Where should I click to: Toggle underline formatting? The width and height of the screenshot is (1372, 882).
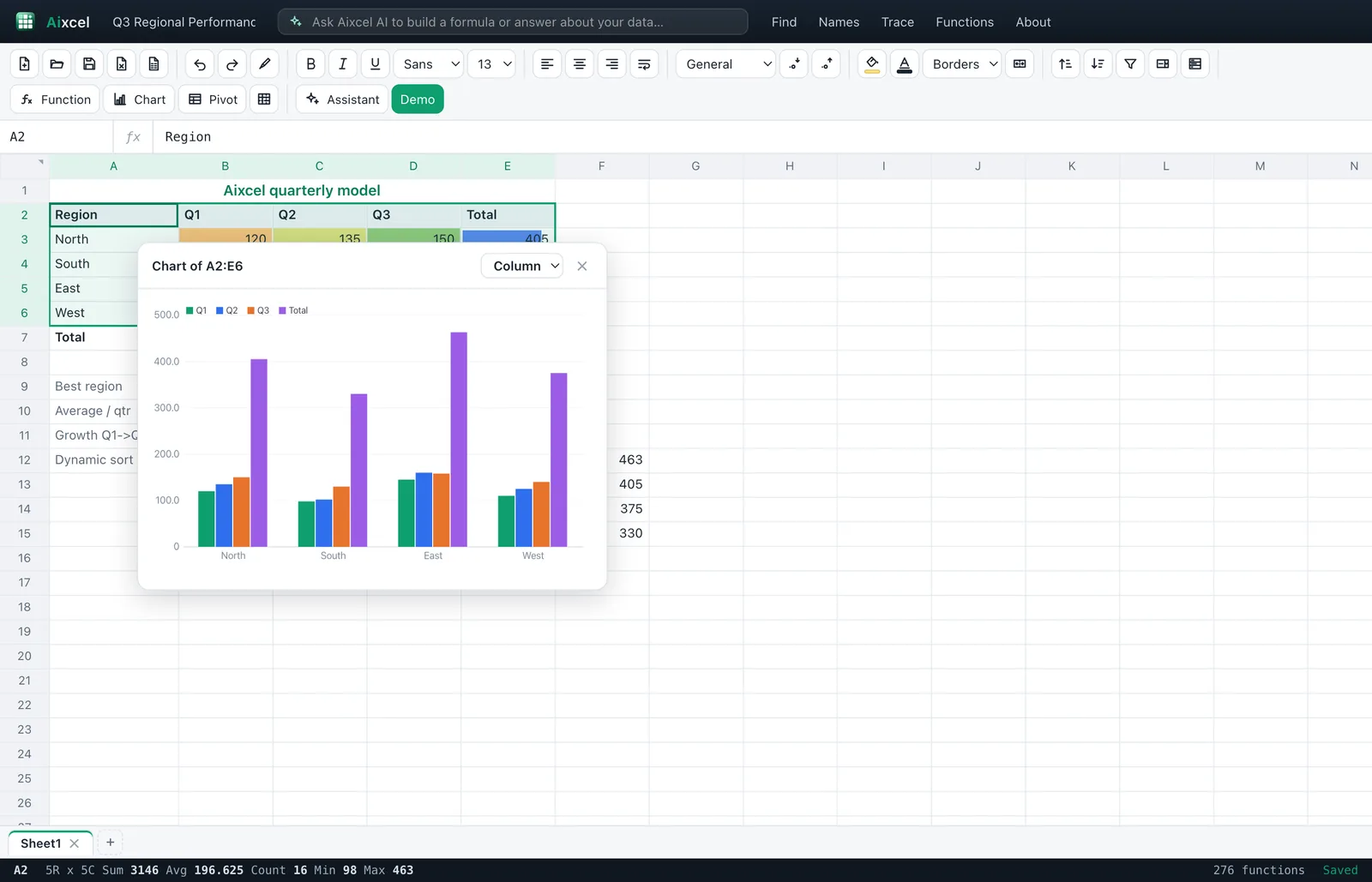[x=375, y=64]
